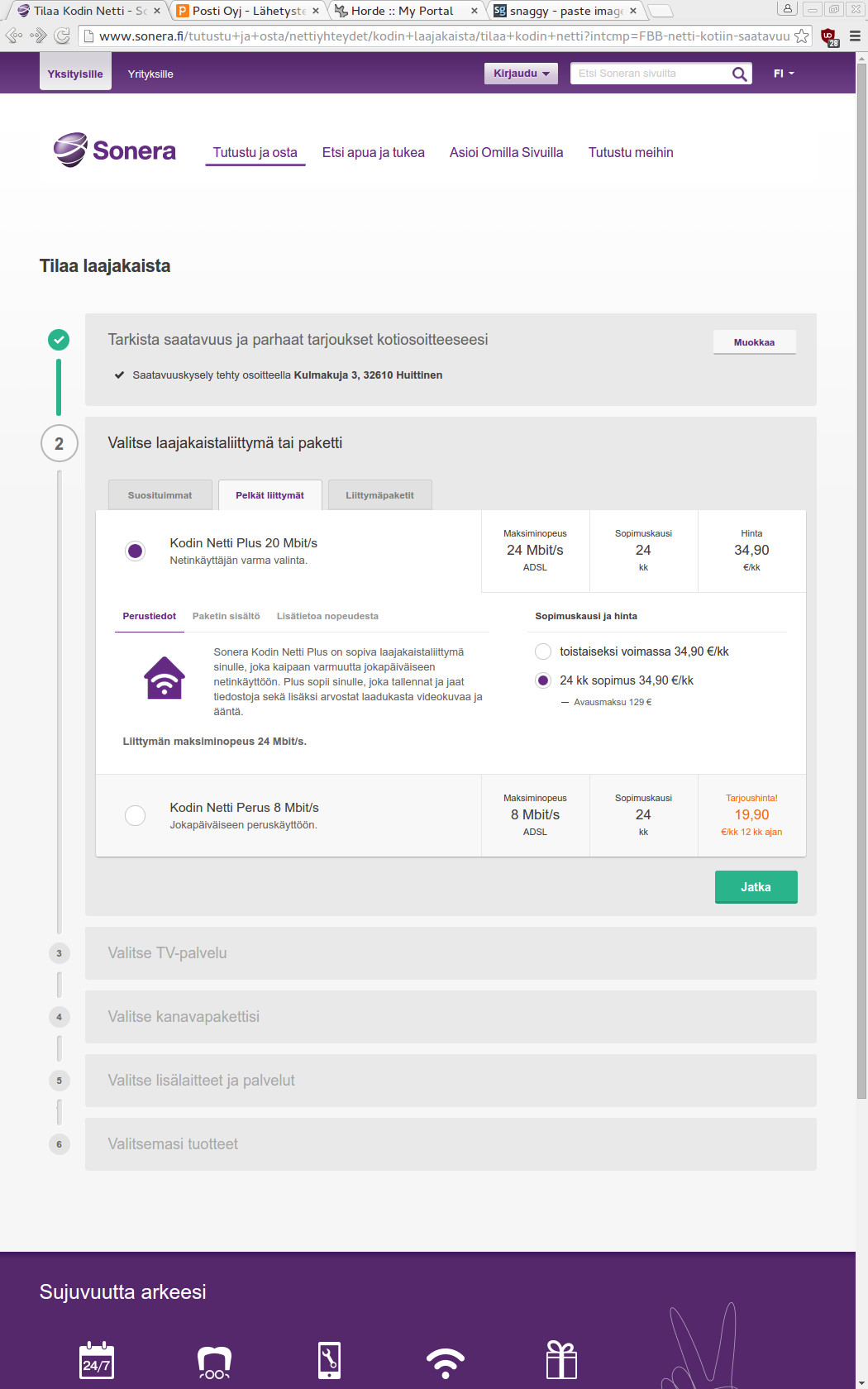Click the uBlock extension icon
Screen dimensions: 868x1389
828,36
